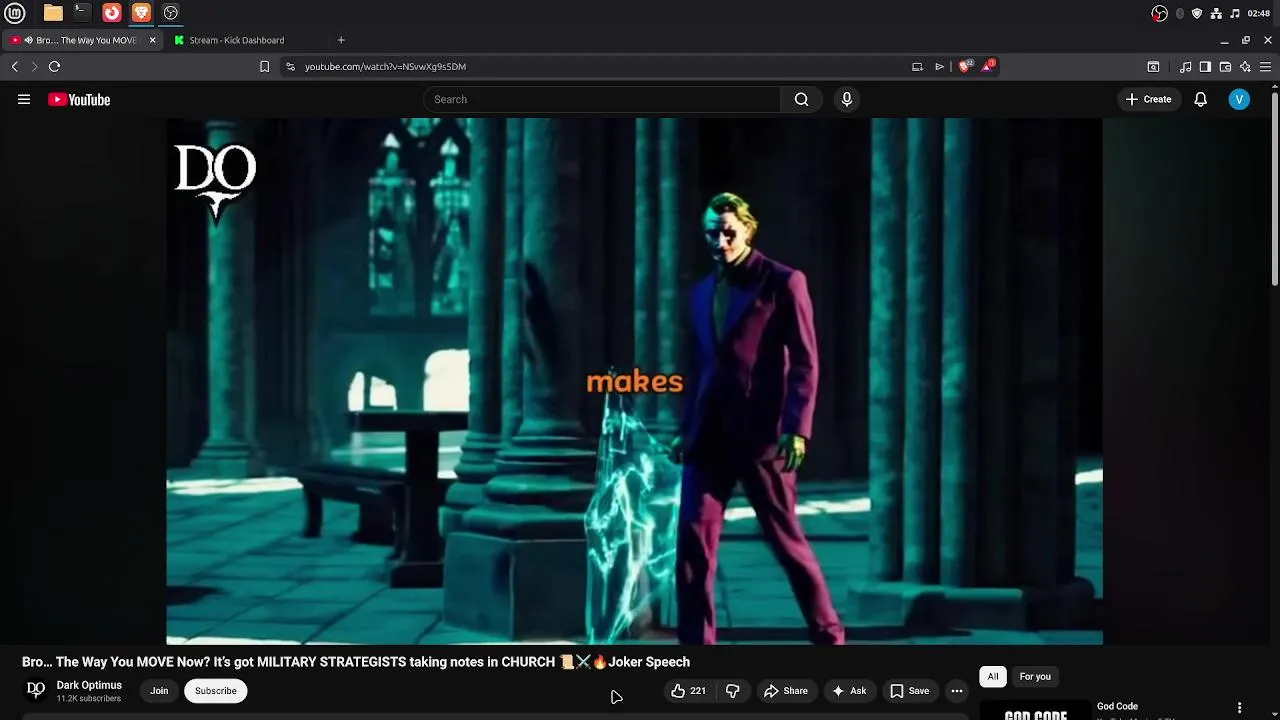Open the browser hamburger main menu
This screenshot has width=1280, height=720.
point(1265,66)
